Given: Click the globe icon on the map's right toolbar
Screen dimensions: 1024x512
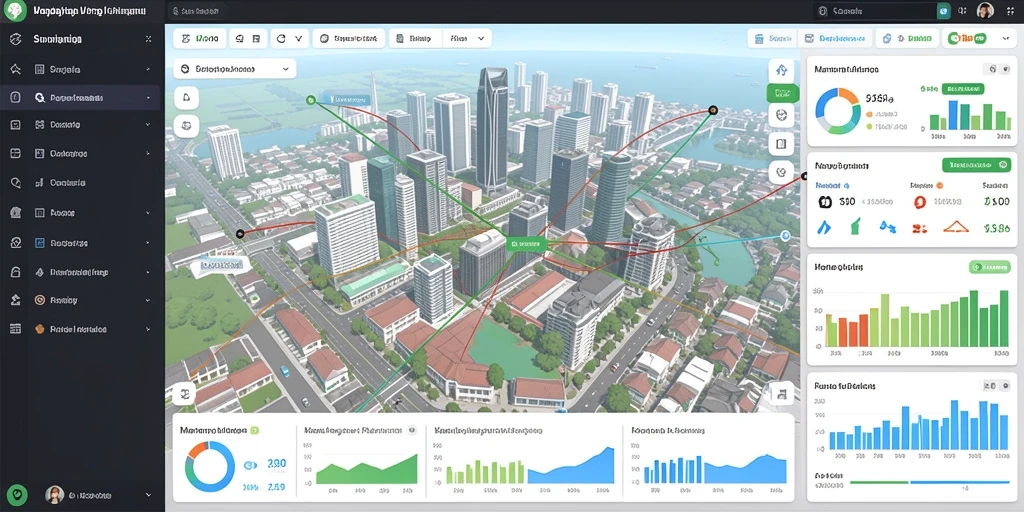Looking at the screenshot, I should (782, 115).
